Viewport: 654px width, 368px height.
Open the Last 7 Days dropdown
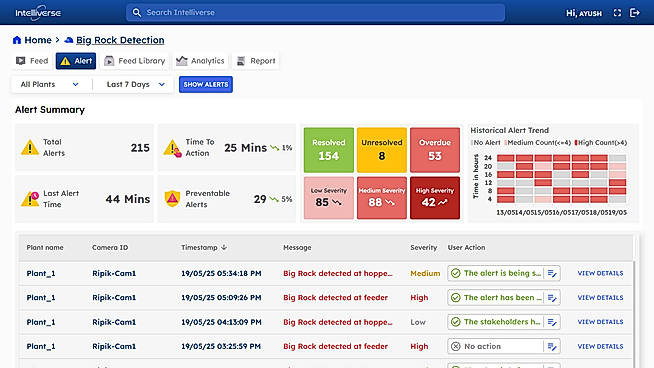click(135, 84)
